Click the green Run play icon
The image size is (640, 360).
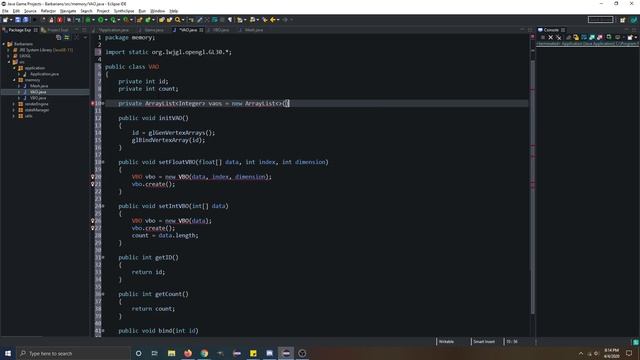100,20
